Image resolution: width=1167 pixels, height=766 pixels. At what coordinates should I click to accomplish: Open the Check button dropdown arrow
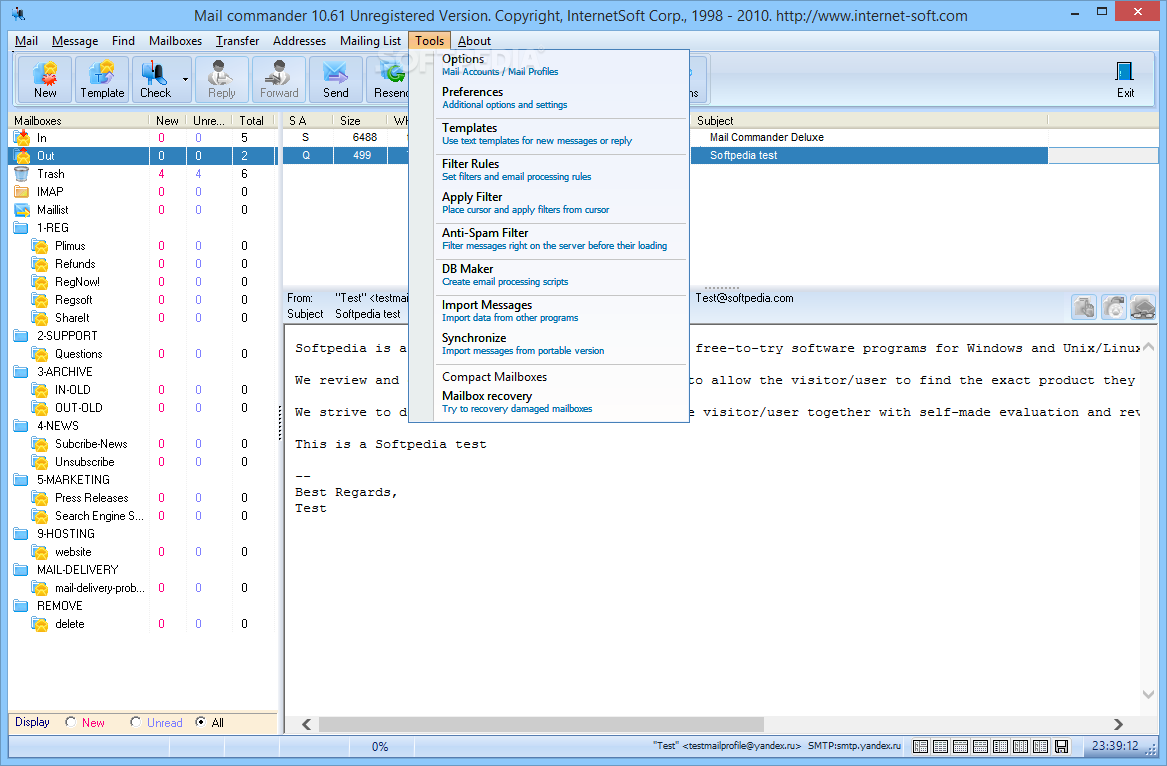pyautogui.click(x=185, y=79)
